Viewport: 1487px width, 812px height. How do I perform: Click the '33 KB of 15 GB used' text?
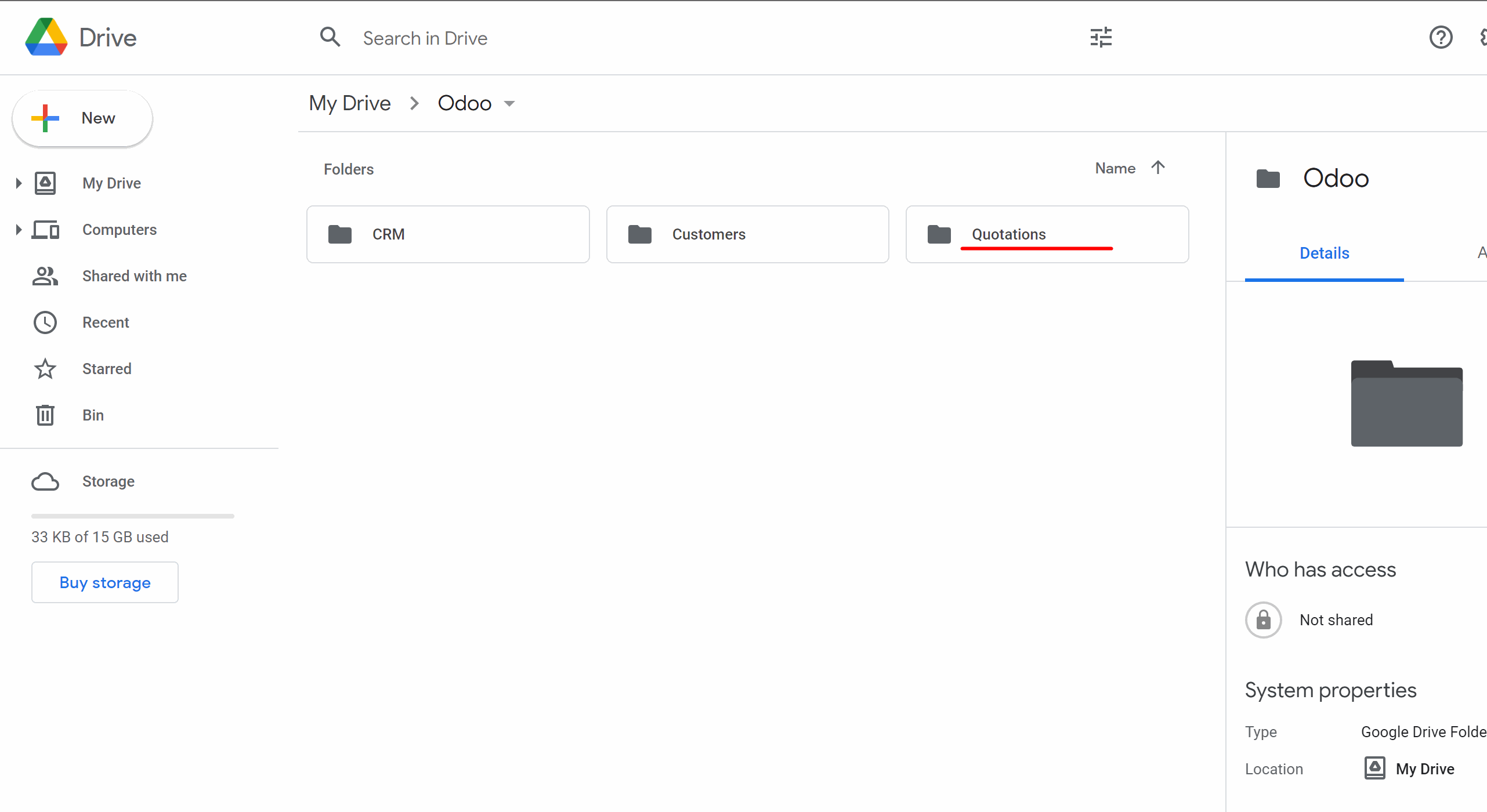click(x=100, y=537)
